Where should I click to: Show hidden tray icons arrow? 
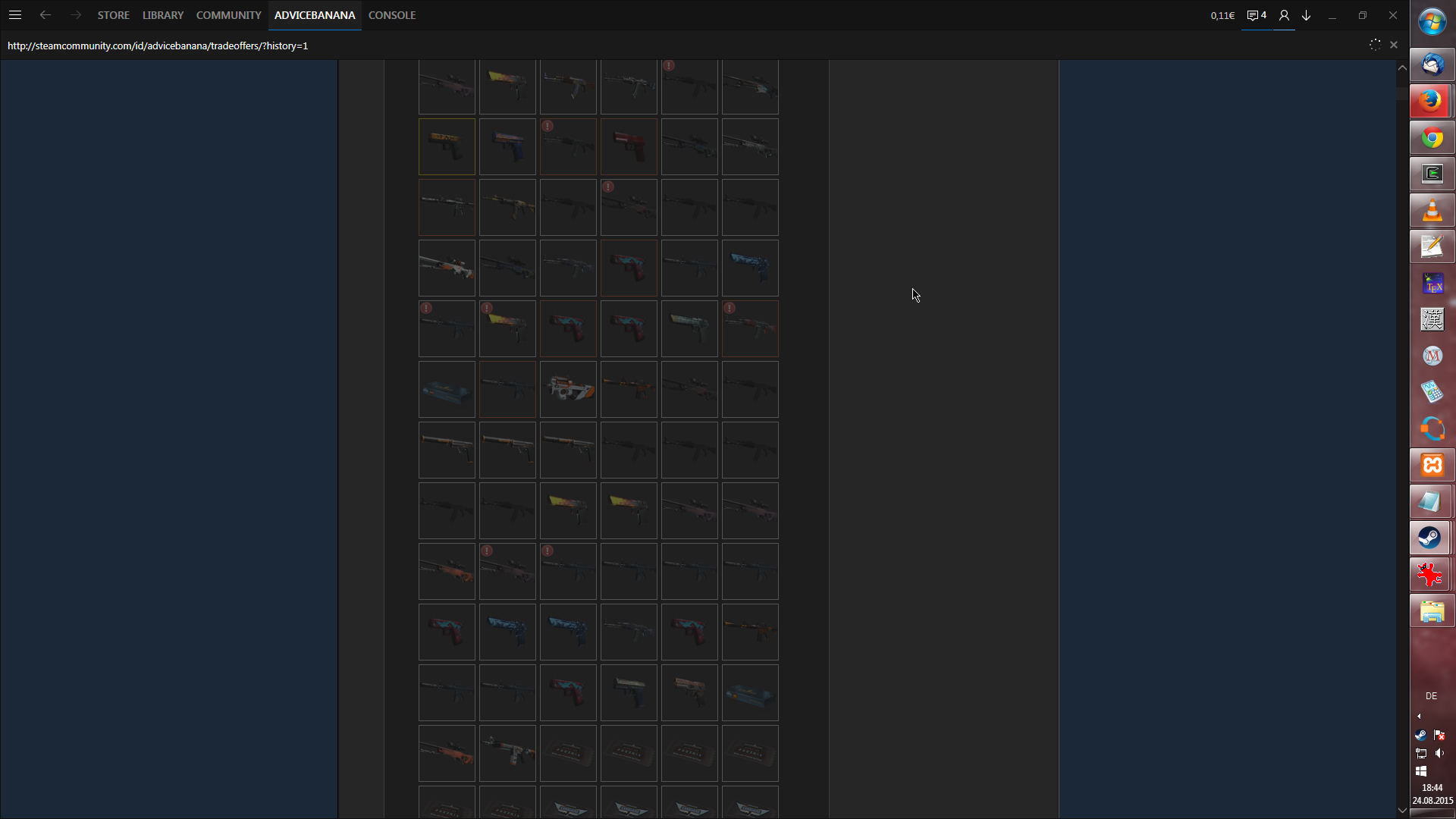coord(1419,716)
